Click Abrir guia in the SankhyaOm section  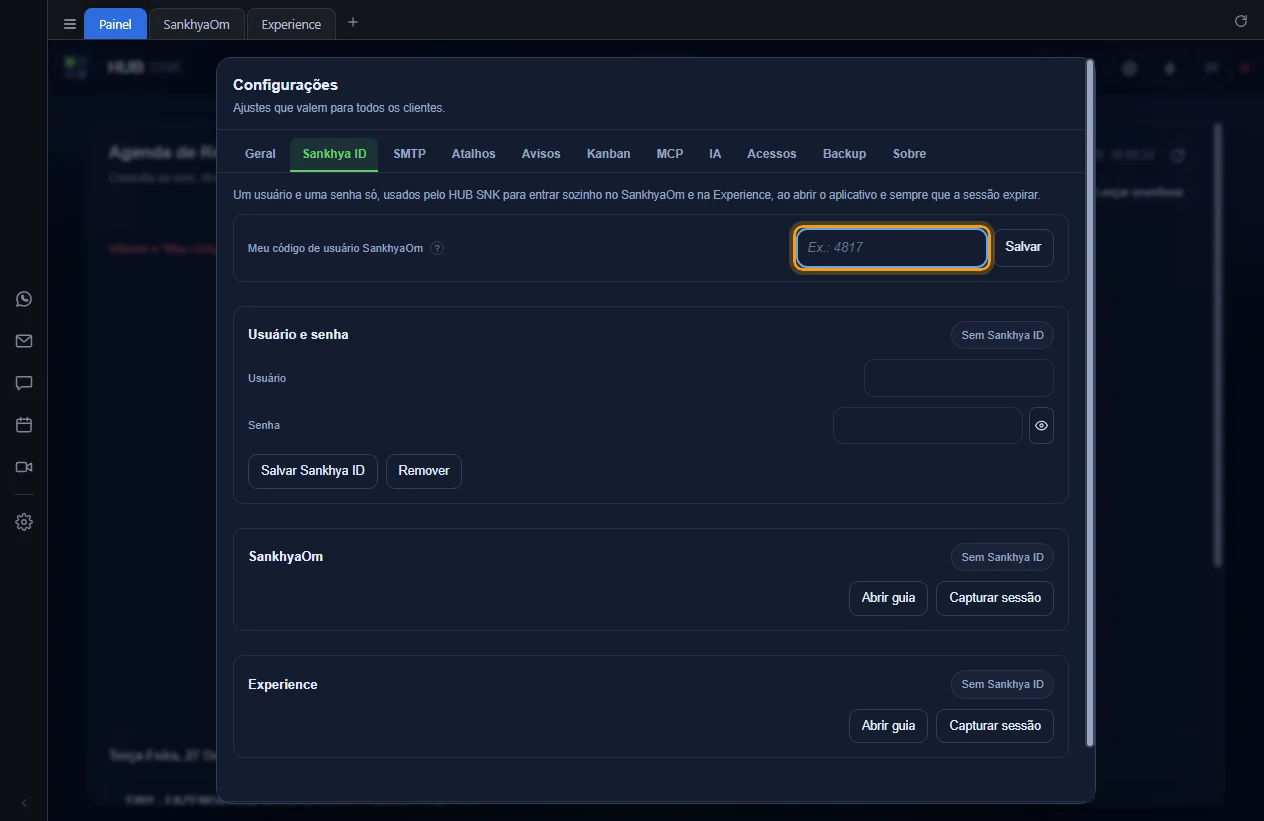pyautogui.click(x=888, y=598)
